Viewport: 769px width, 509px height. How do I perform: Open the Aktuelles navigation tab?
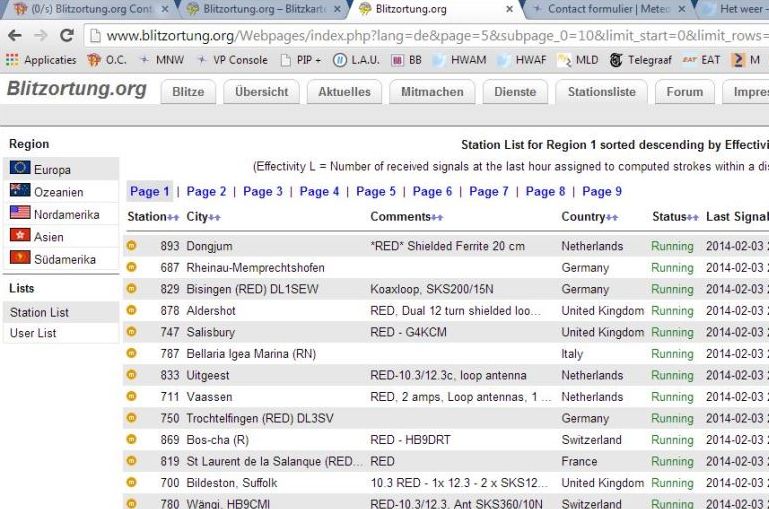pos(344,92)
